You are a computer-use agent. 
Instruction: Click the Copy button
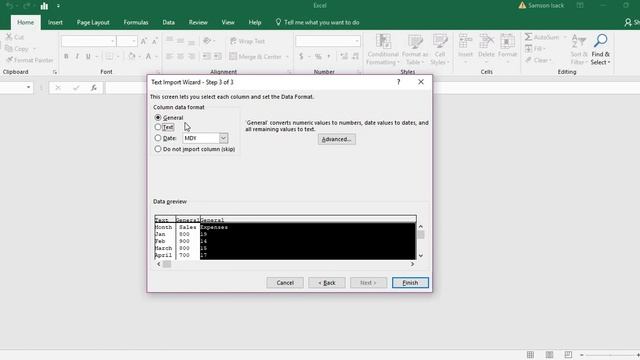pyautogui.click(x=17, y=49)
